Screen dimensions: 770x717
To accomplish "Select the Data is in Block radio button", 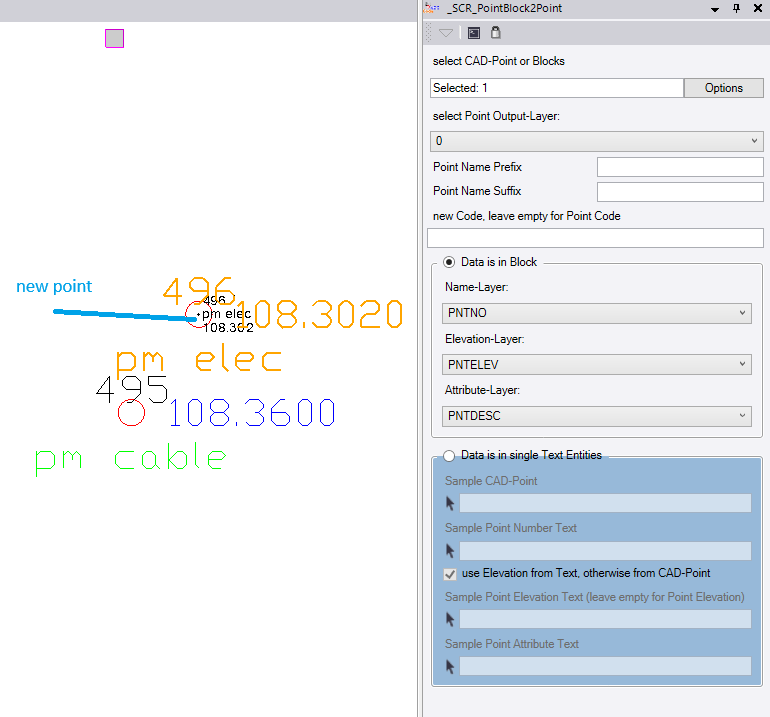I will pos(449,262).
